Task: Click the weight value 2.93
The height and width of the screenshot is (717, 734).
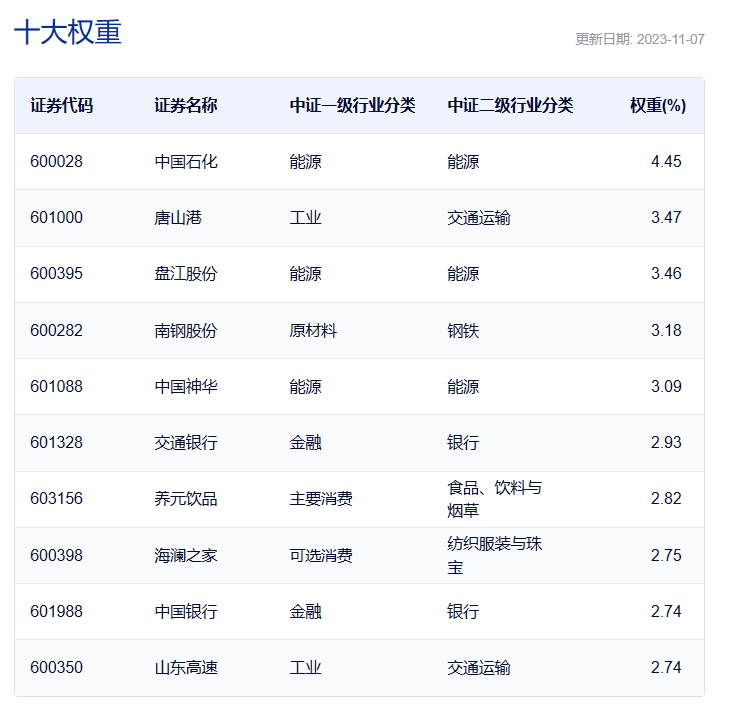Action: point(666,443)
